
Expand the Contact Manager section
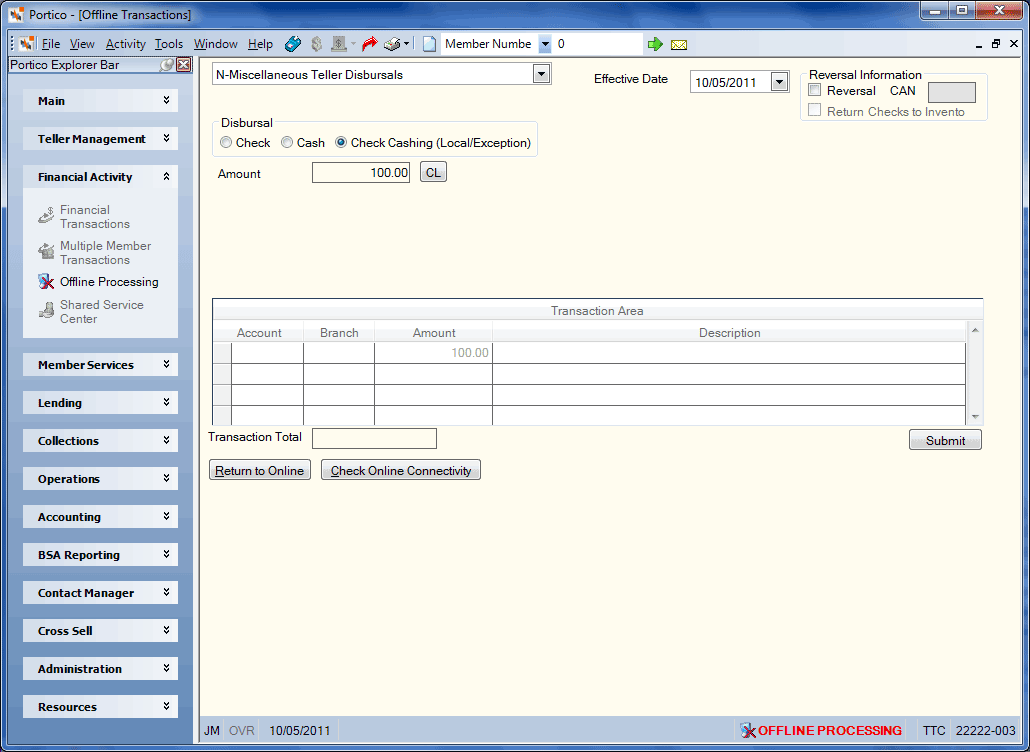101,593
